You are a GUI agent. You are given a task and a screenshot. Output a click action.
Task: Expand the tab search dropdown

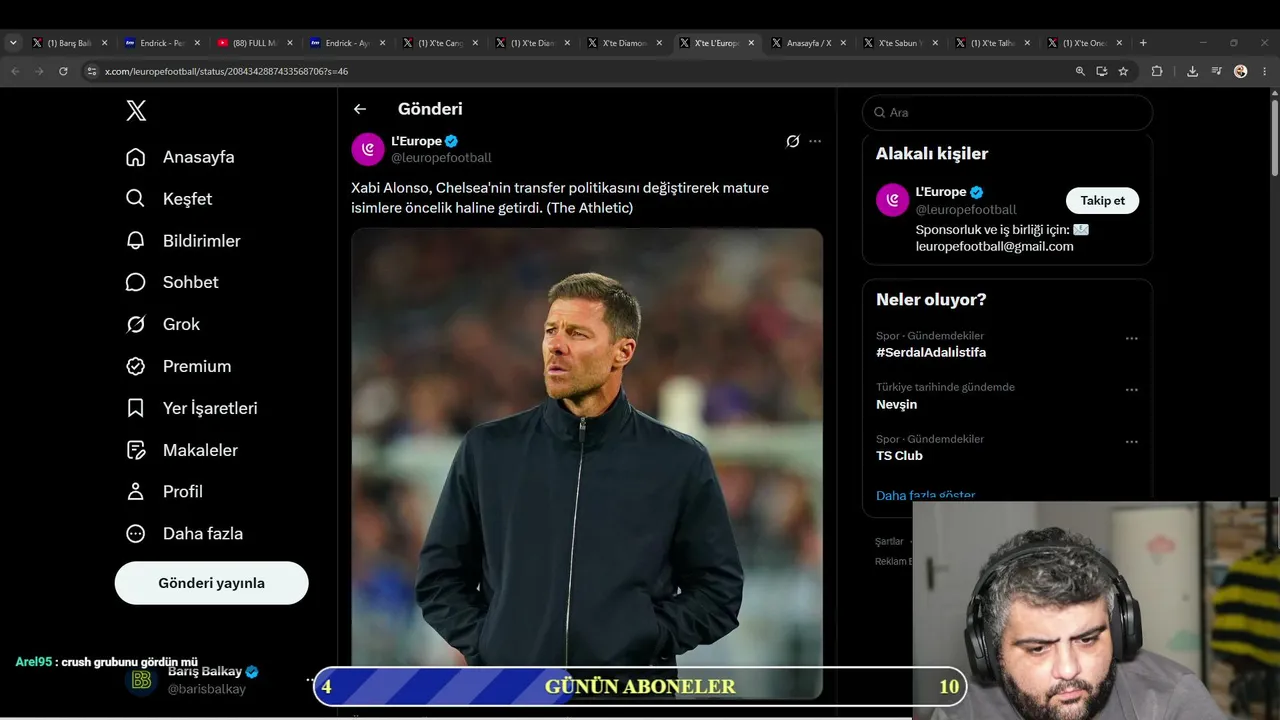click(13, 43)
